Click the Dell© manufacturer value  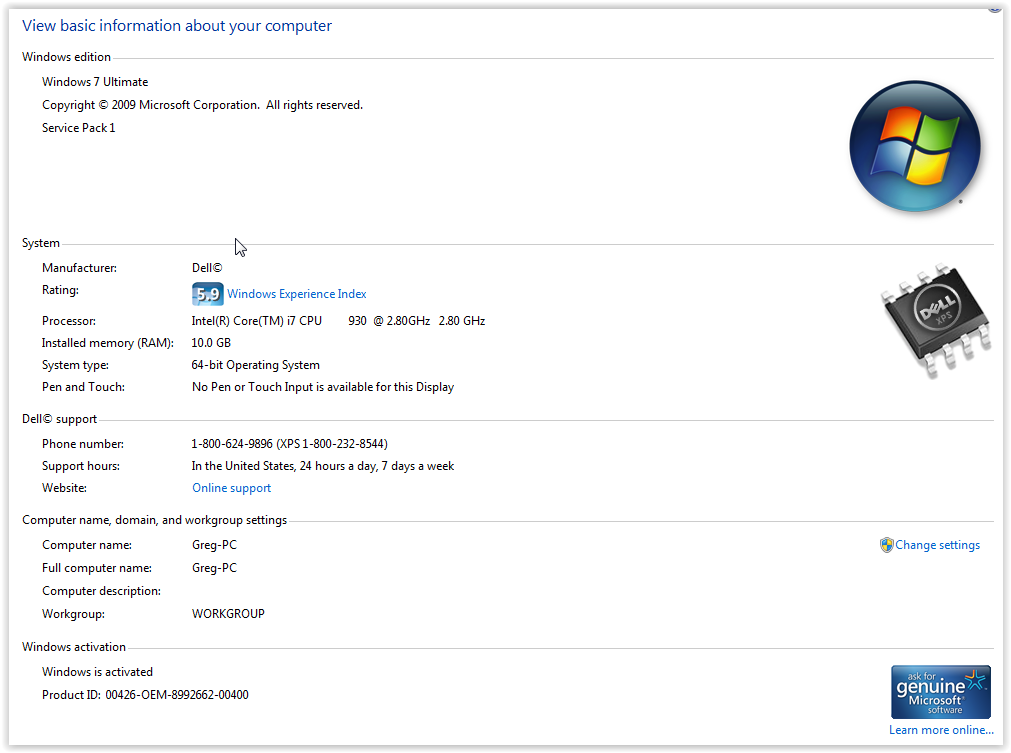point(207,268)
